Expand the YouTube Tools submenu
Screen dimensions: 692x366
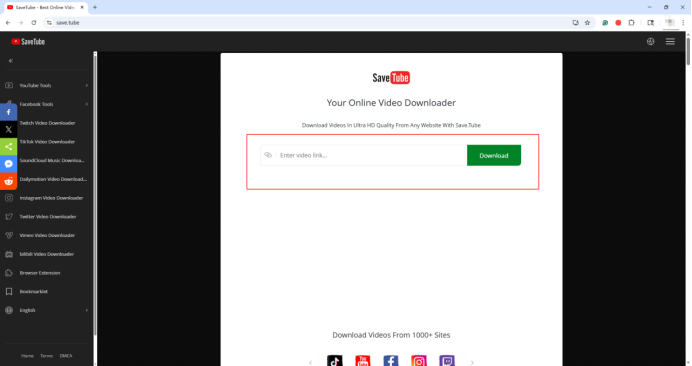tap(46, 86)
